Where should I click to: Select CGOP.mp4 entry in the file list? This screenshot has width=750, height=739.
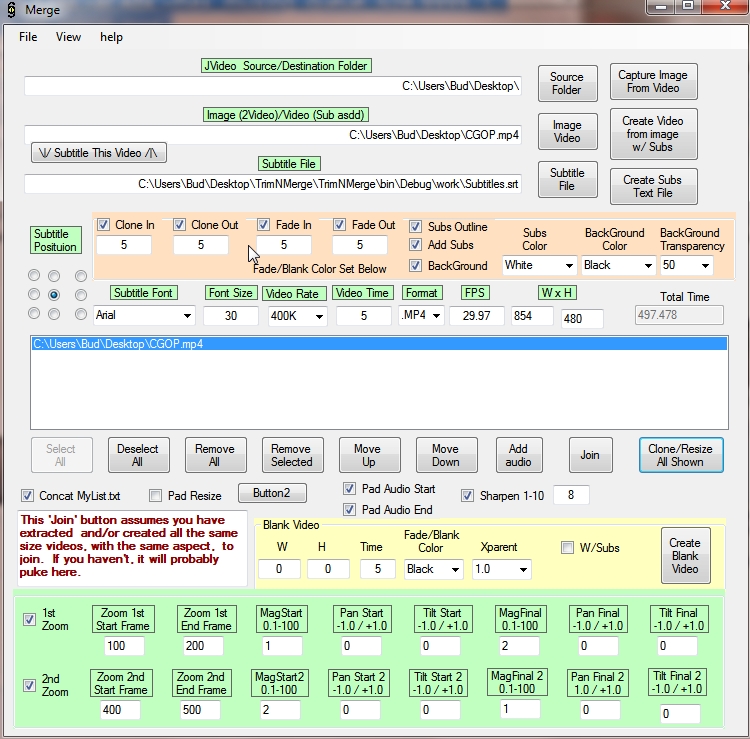(379, 344)
